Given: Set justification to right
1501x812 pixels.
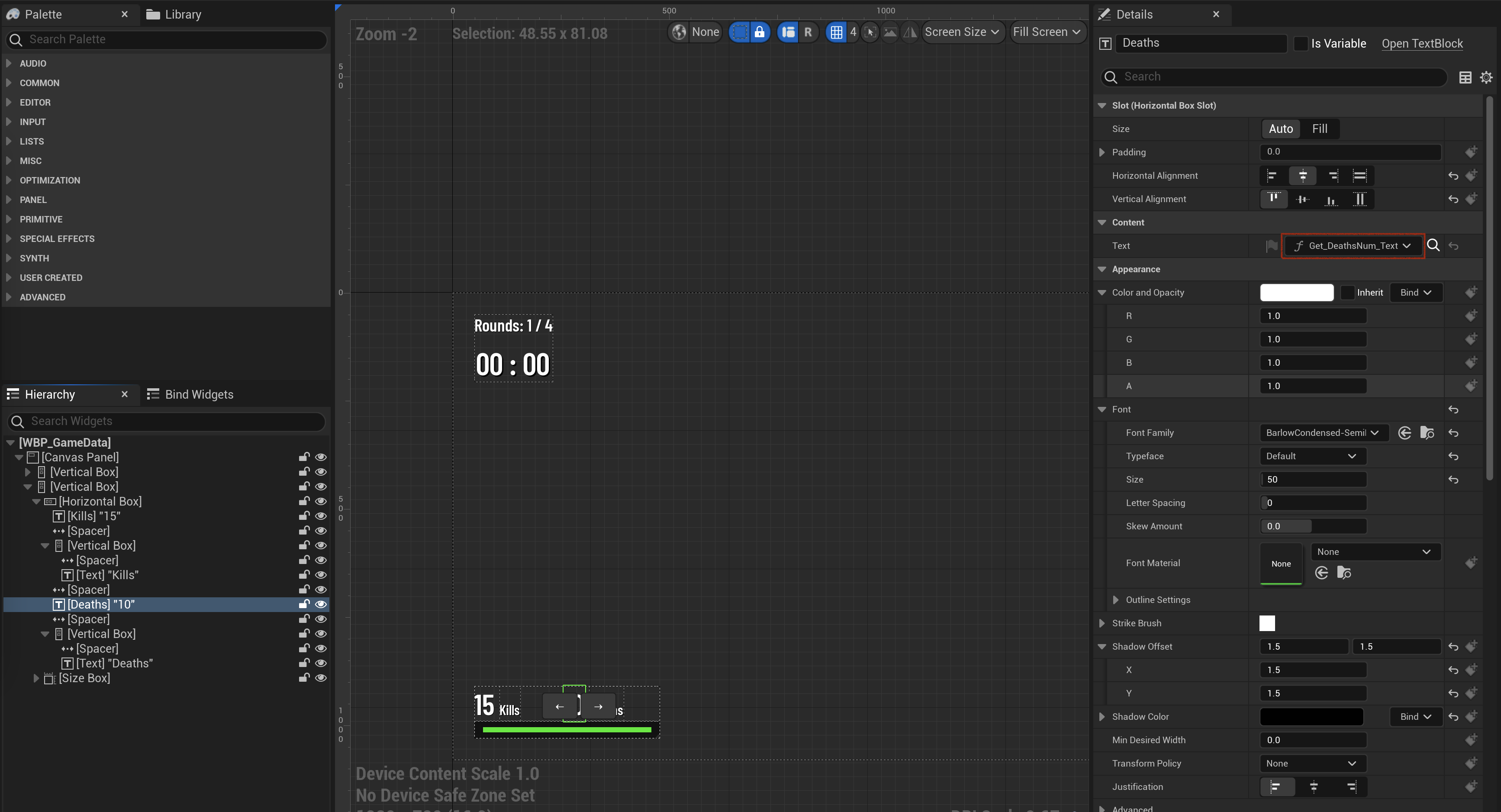Looking at the screenshot, I should [x=1351, y=787].
